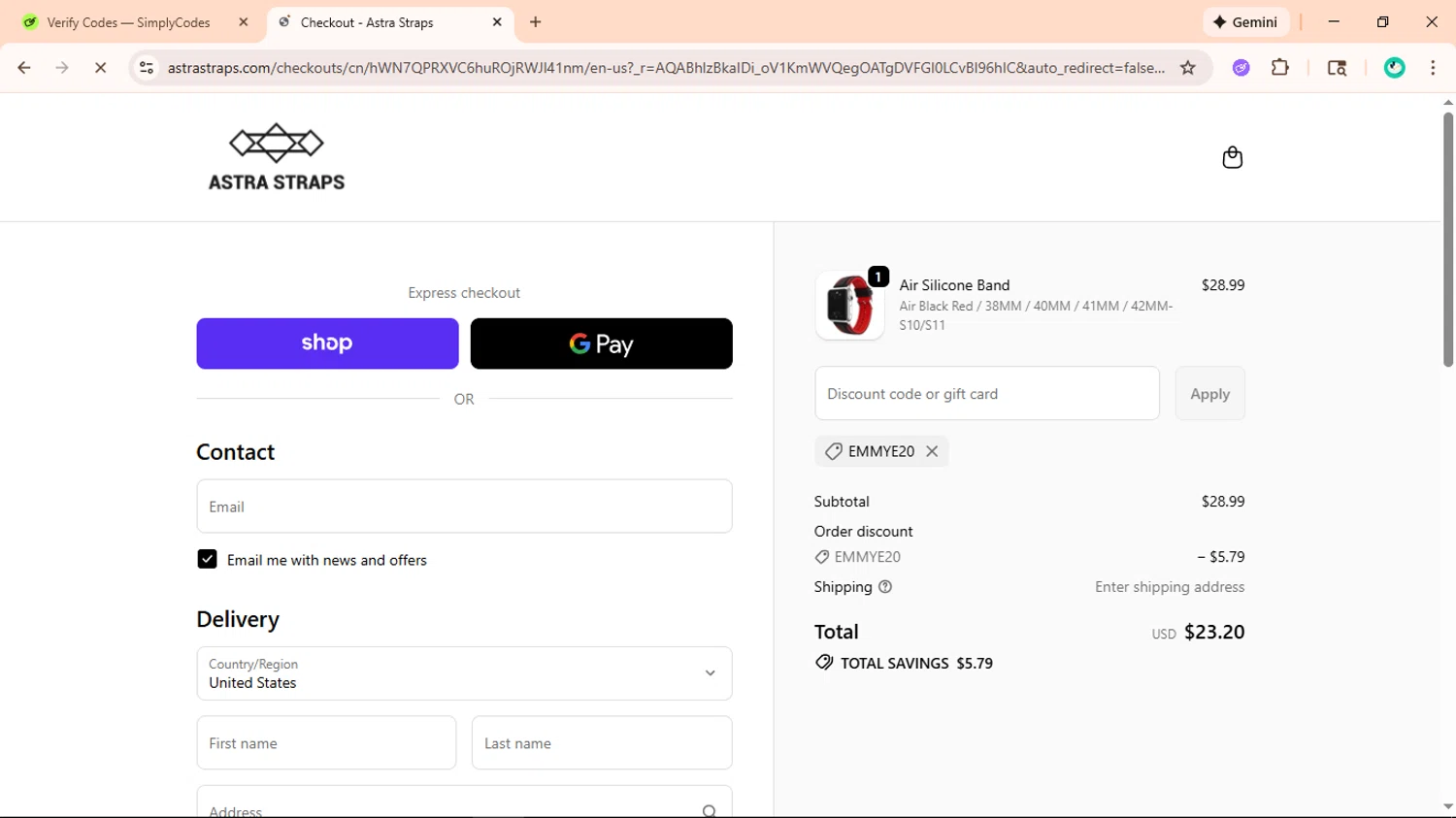Screen dimensions: 1456x818
Task: Bookmark this page with the star icon
Action: pos(1187,68)
